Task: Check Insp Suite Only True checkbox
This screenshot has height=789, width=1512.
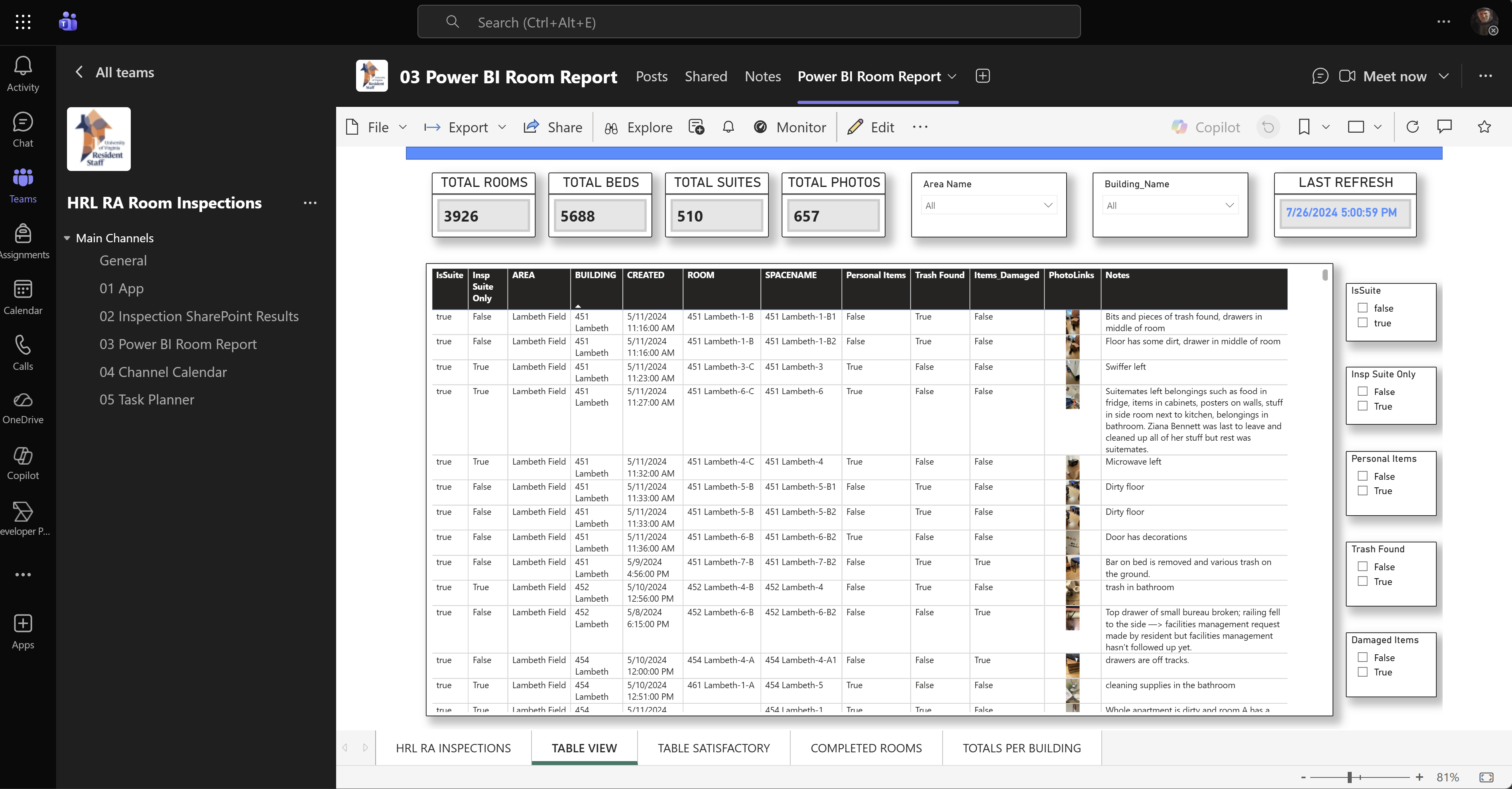Action: 1363,406
